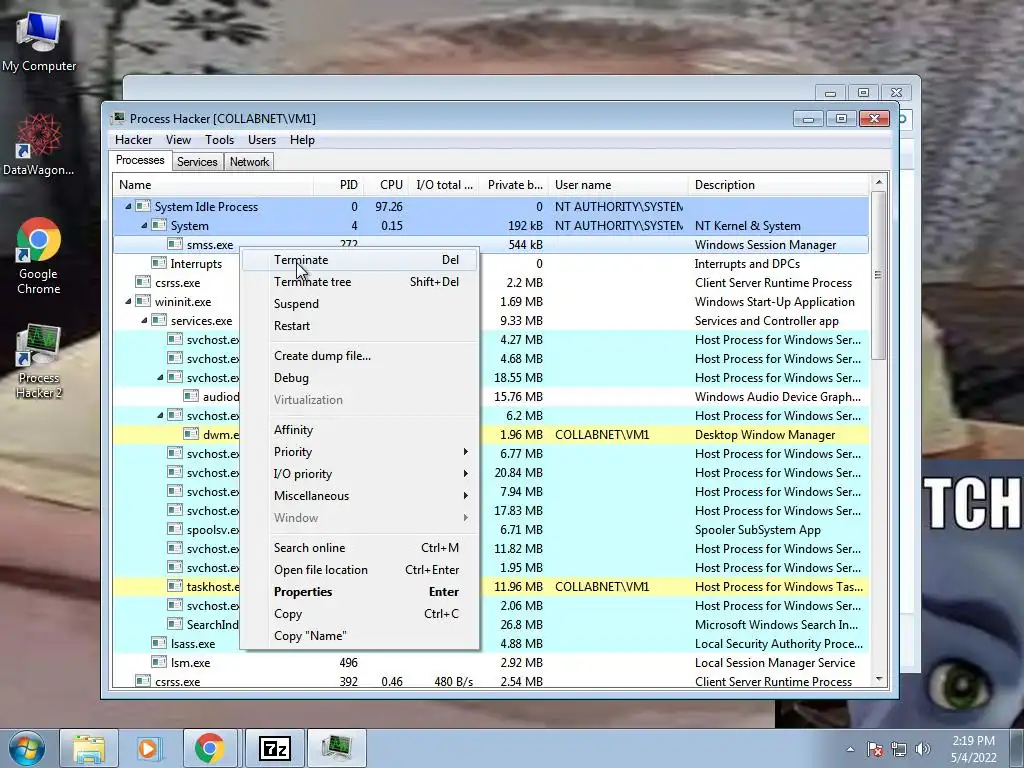Screen dimensions: 1024x768
Task: Click the Interrupts process icon
Action: coord(159,263)
